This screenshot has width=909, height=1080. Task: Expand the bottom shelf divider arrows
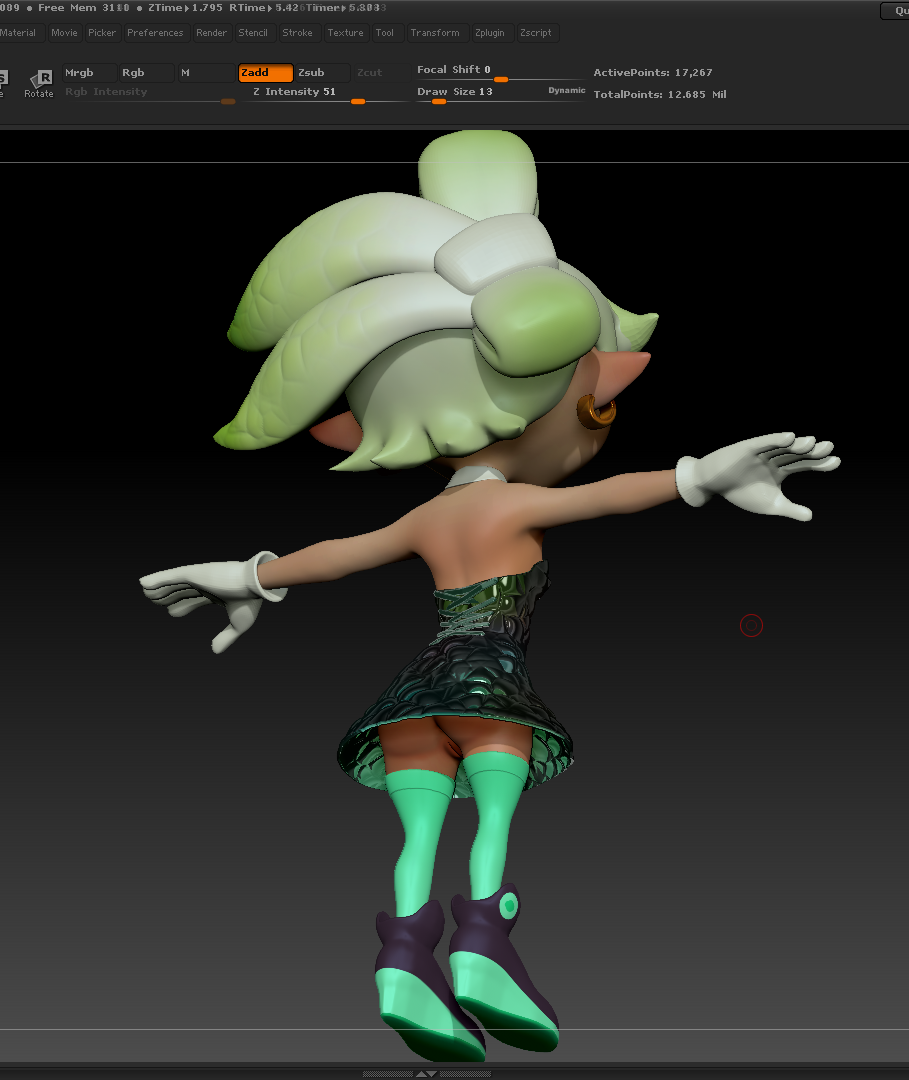coord(426,1074)
